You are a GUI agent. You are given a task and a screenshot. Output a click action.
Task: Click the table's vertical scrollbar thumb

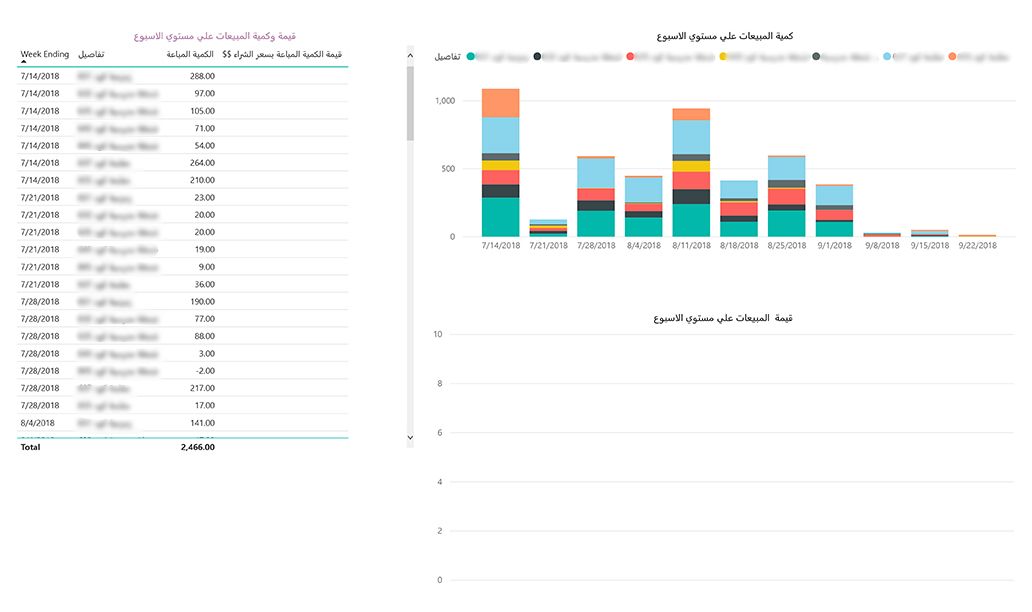[x=410, y=100]
